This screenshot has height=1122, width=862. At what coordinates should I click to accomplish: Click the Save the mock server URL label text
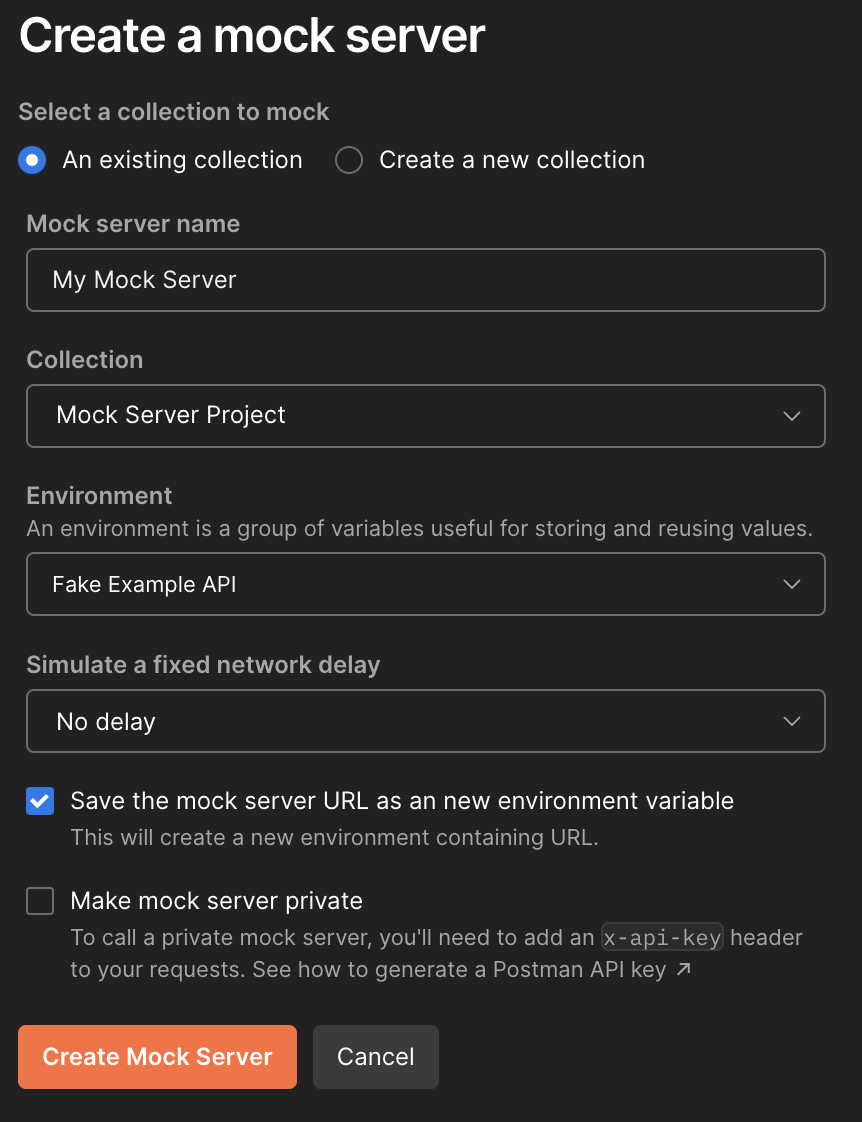click(402, 800)
